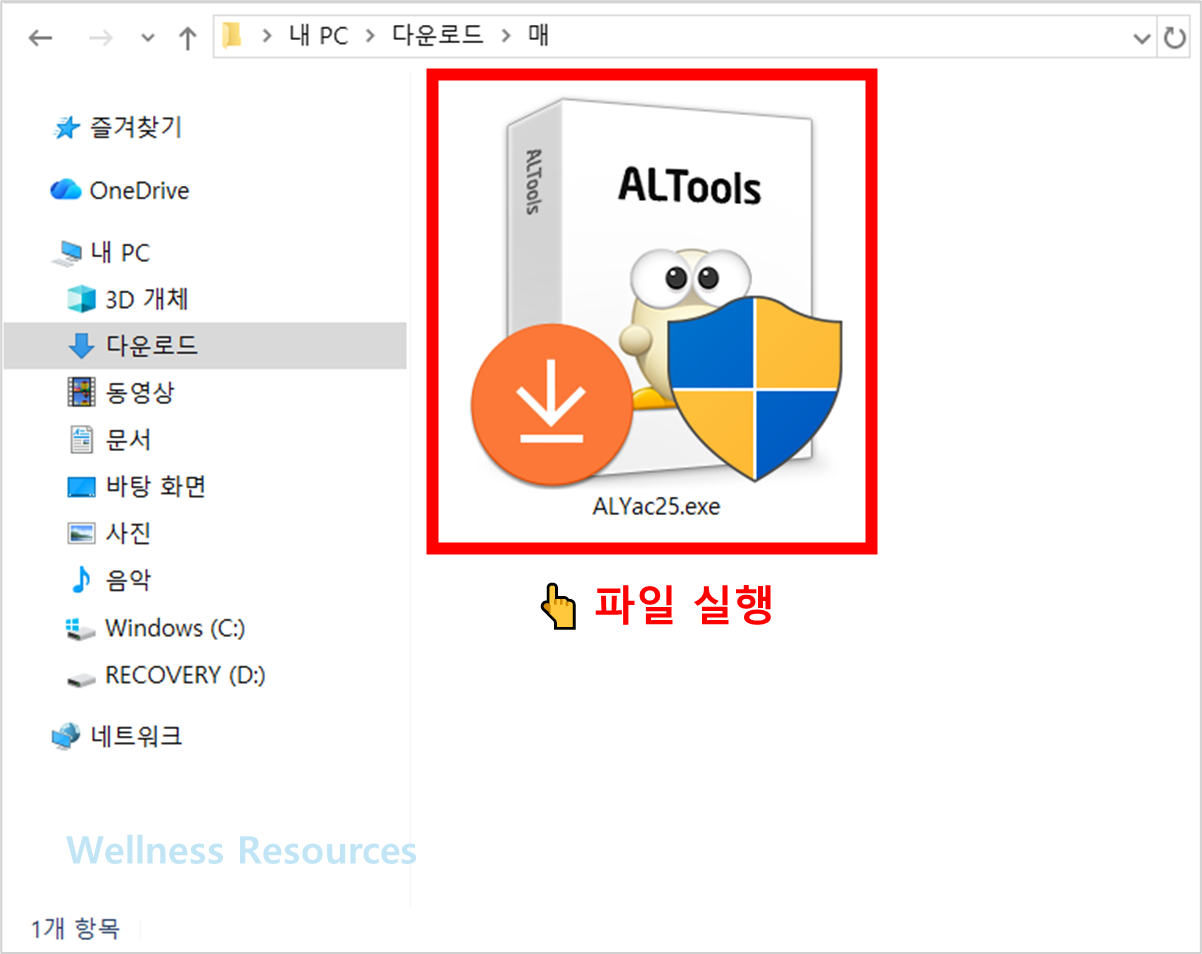
Task: Click the OneDrive cloud icon
Action: [x=65, y=189]
